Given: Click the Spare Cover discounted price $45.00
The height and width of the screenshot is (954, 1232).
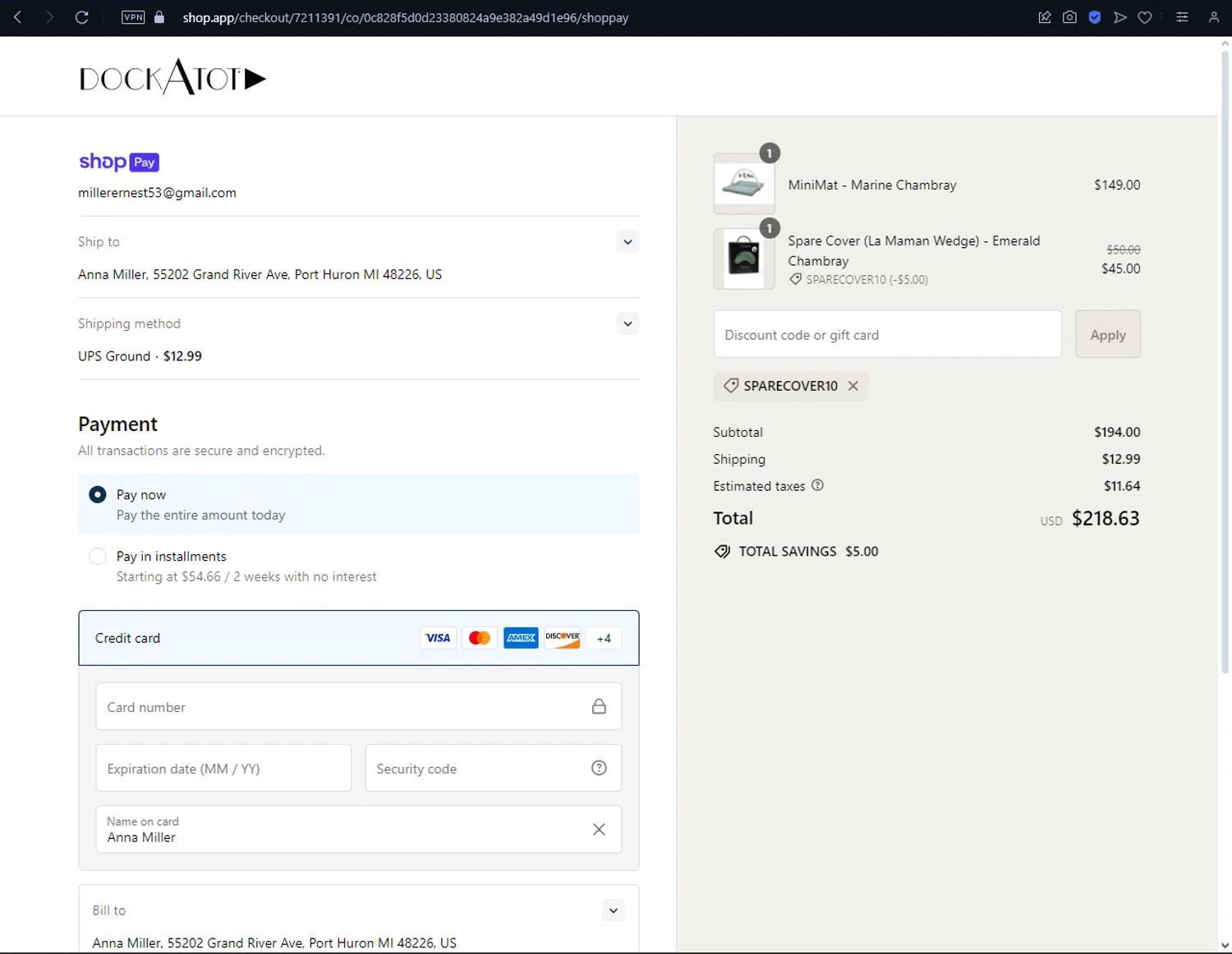Looking at the screenshot, I should [1121, 268].
